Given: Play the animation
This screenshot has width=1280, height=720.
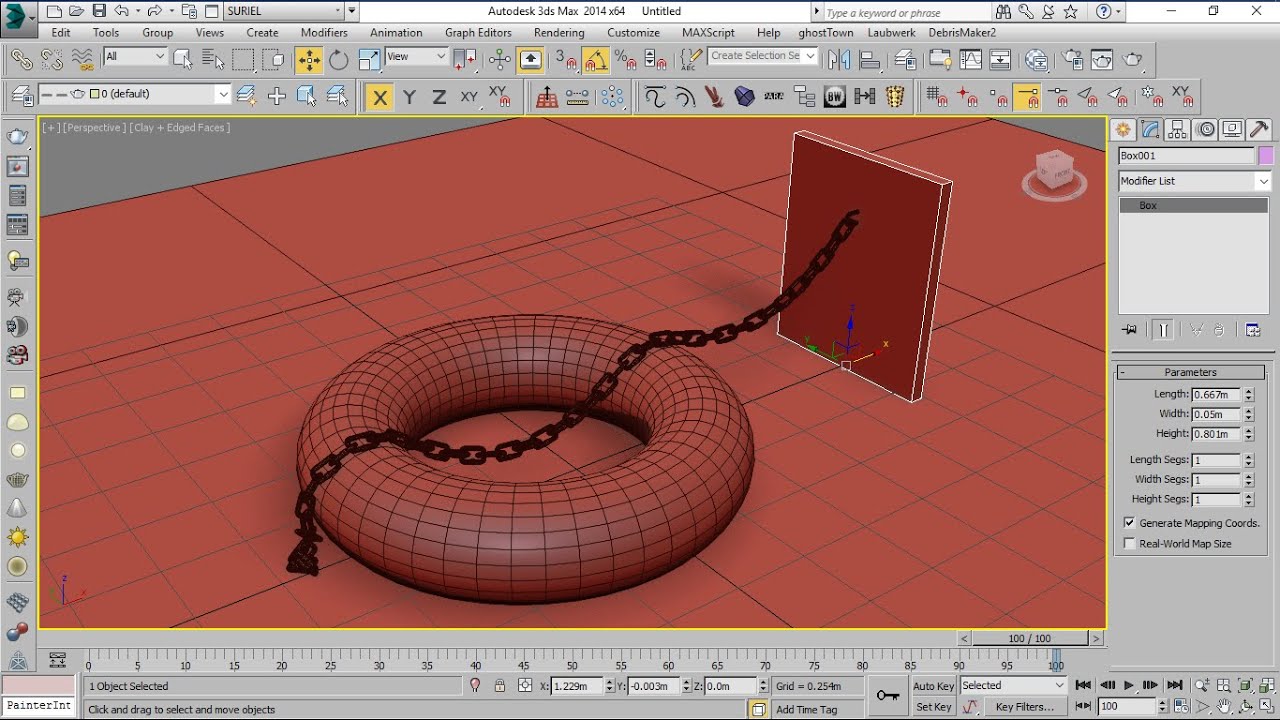Looking at the screenshot, I should [1129, 685].
